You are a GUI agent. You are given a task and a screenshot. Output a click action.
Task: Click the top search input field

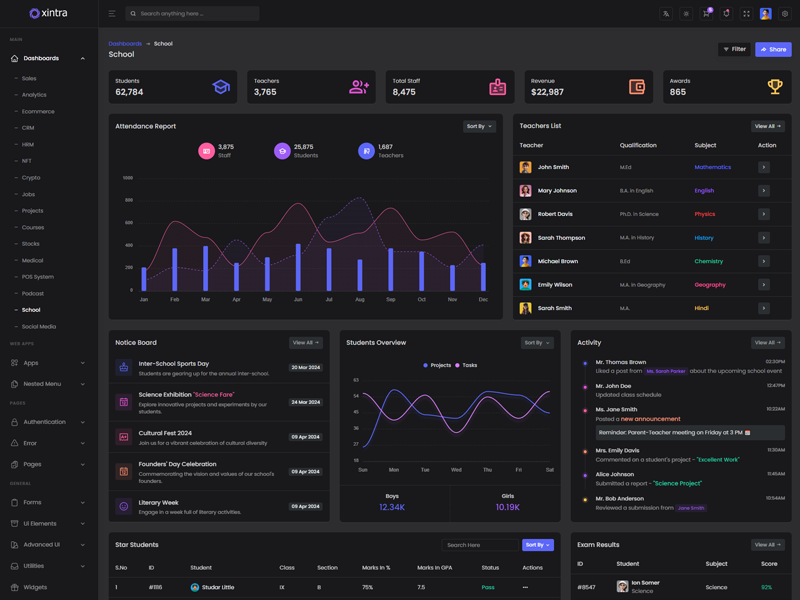[x=195, y=14]
